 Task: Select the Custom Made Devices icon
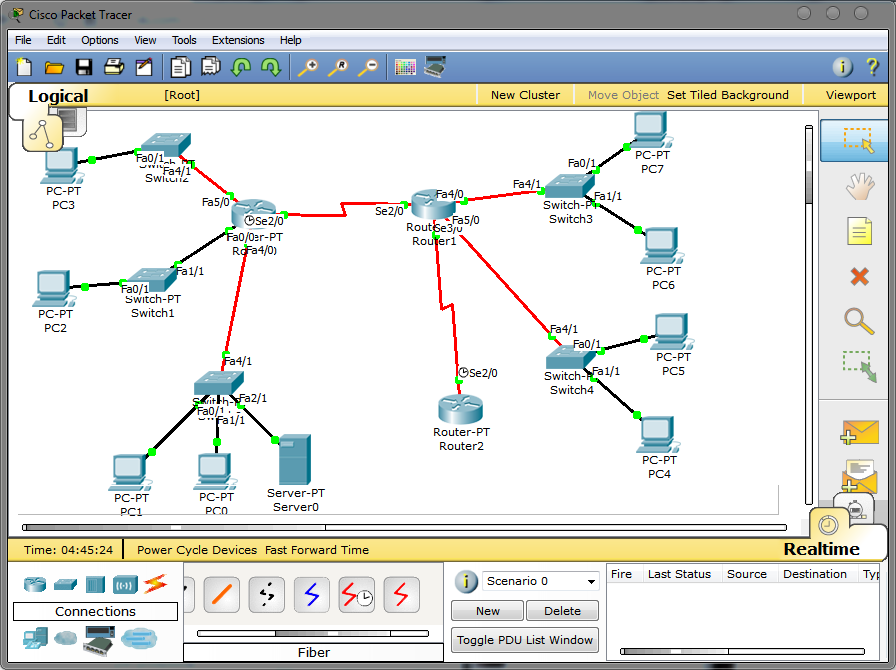point(99,640)
